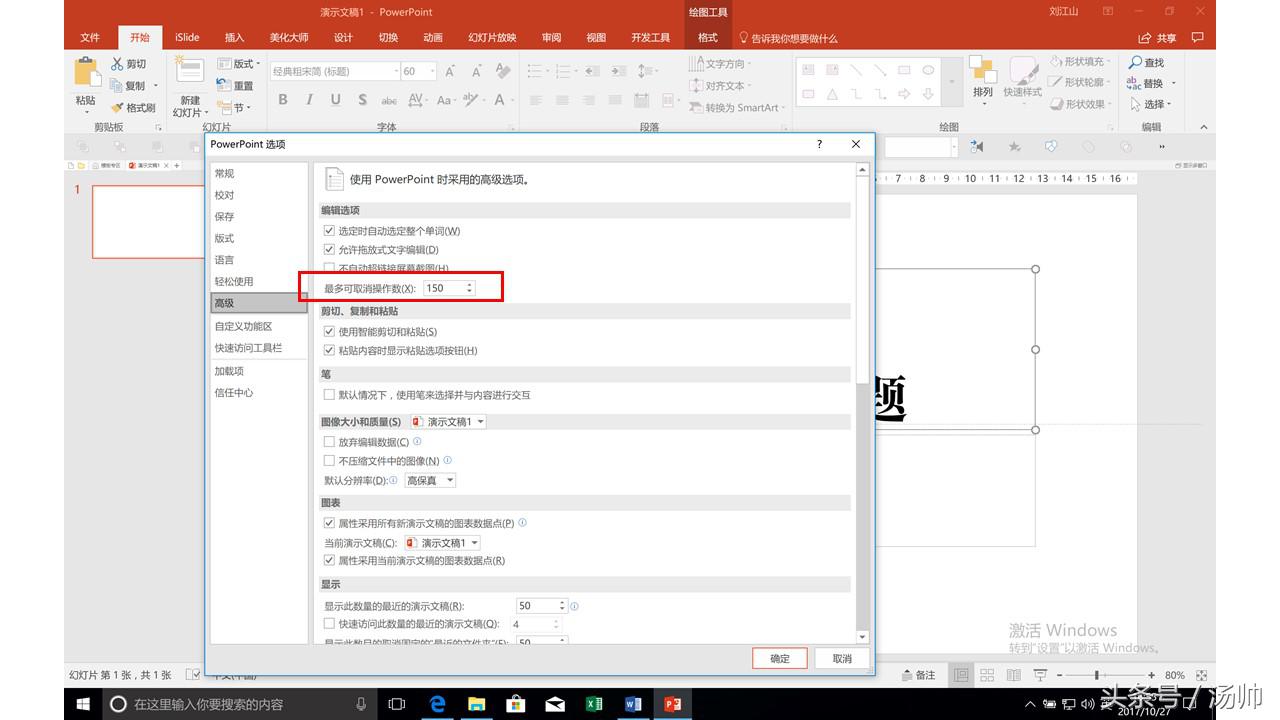
Task: Open the 当前演示文稿 dropdown
Action: point(442,543)
